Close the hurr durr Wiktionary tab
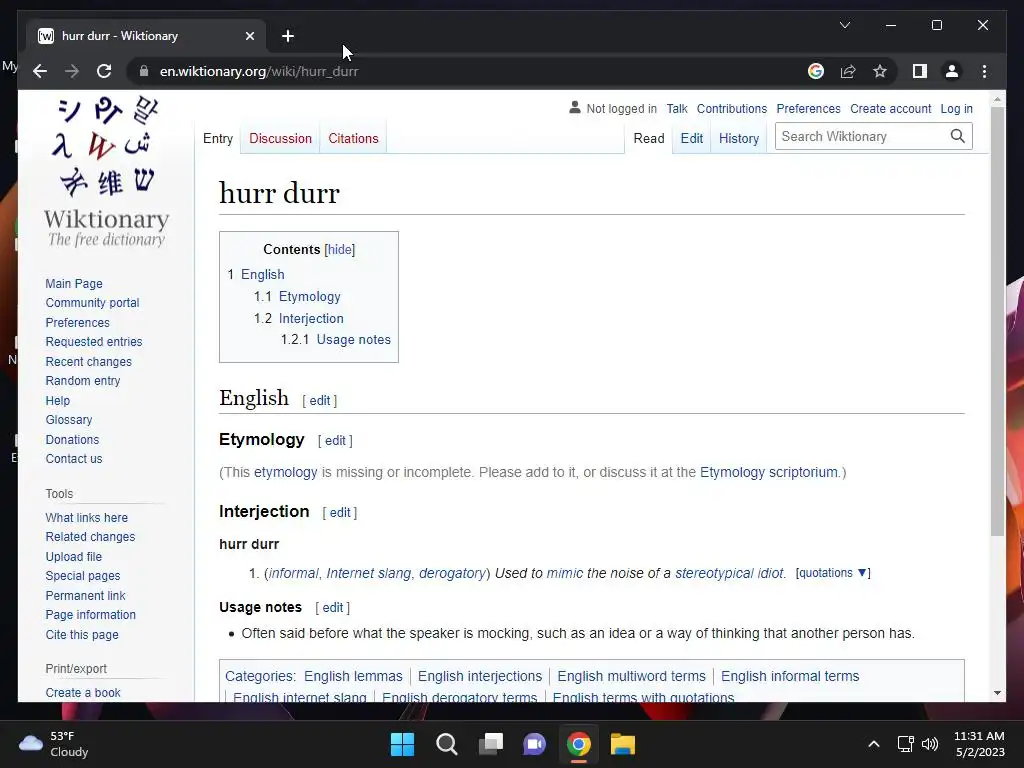 (x=249, y=36)
